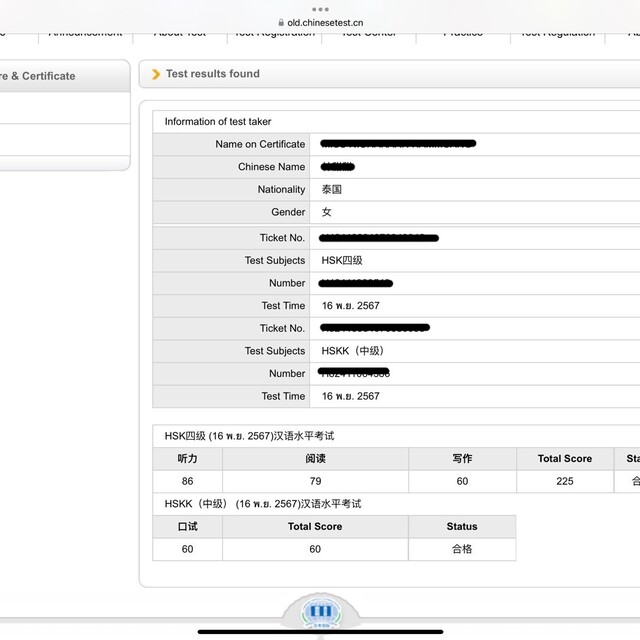Viewport: 640px width, 640px height.
Task: Click the lock icon in the address bar
Action: pos(281,22)
